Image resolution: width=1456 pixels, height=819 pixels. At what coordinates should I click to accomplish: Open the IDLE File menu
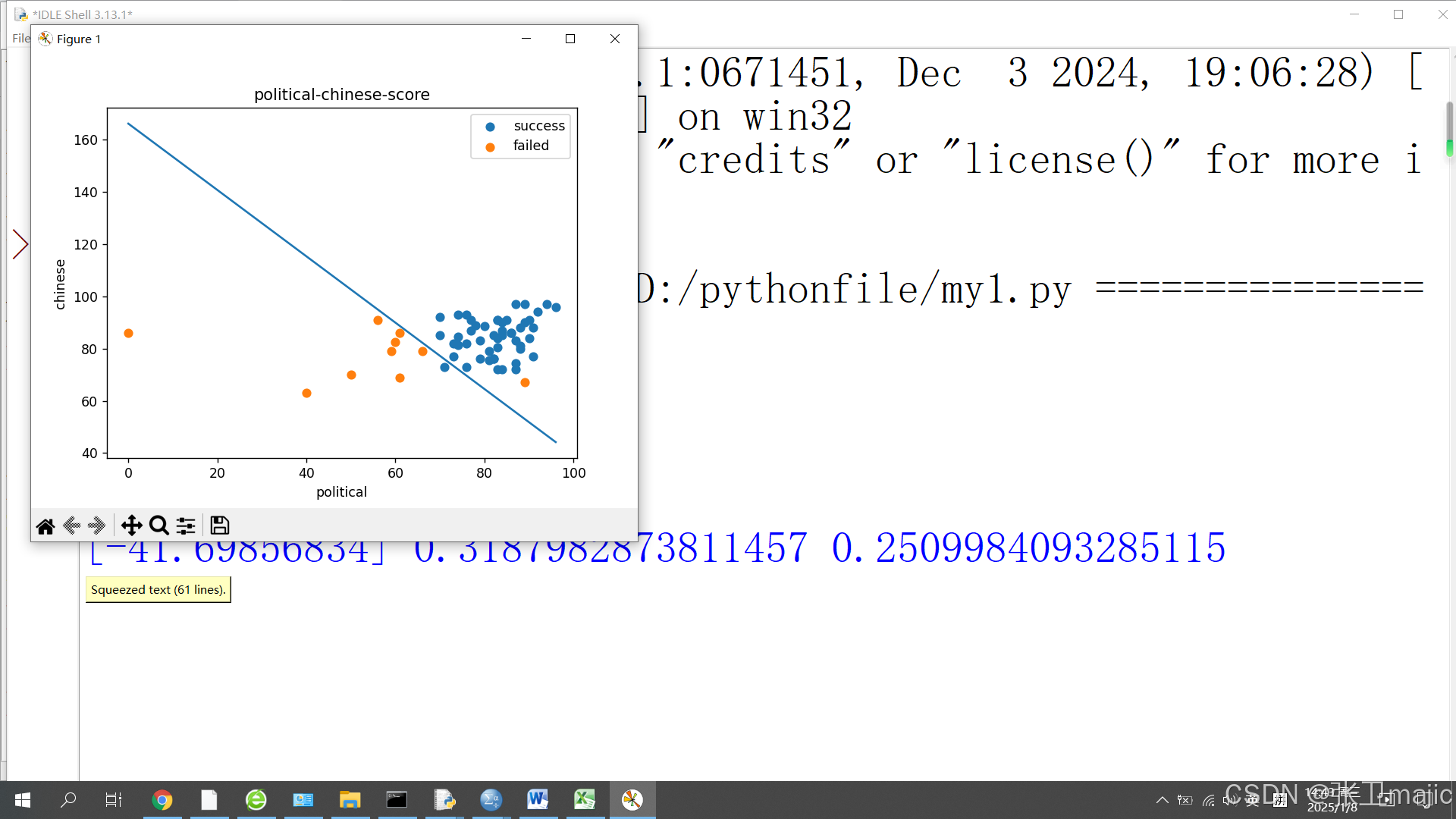click(x=20, y=38)
